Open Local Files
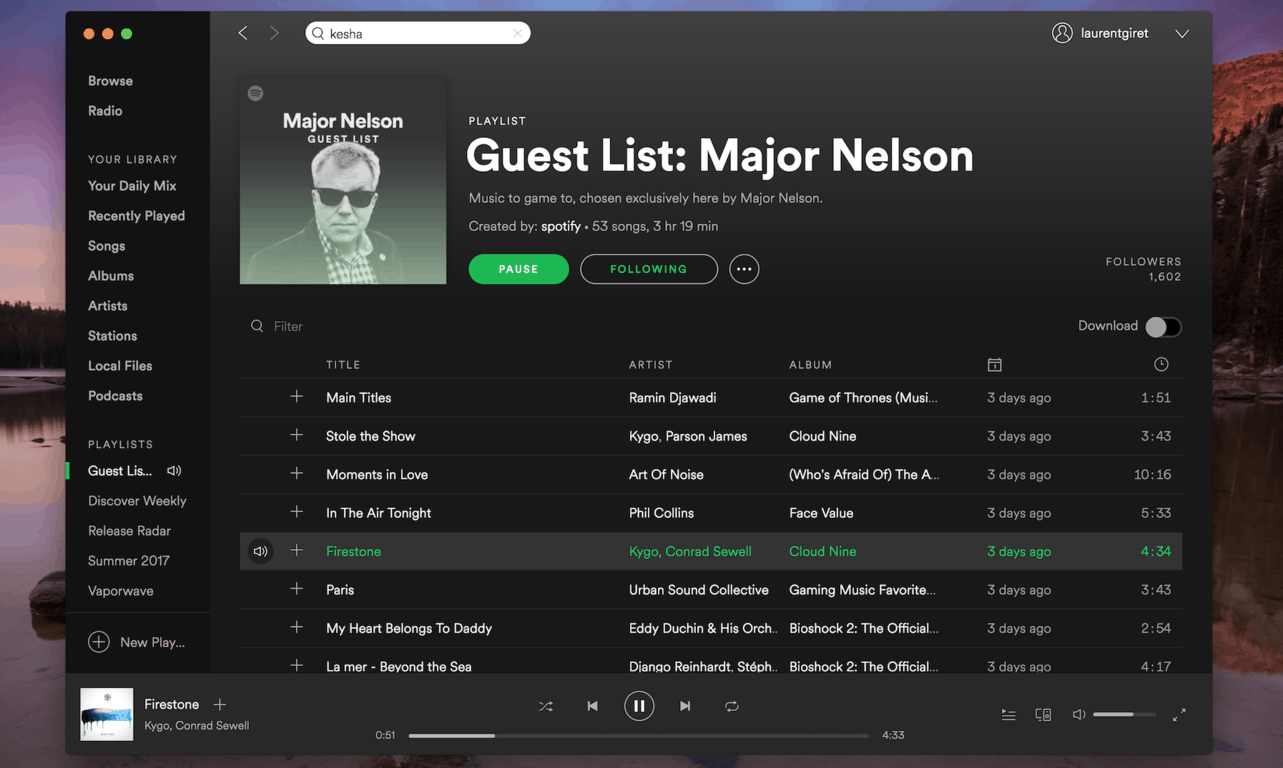The height and width of the screenshot is (768, 1283). 120,366
